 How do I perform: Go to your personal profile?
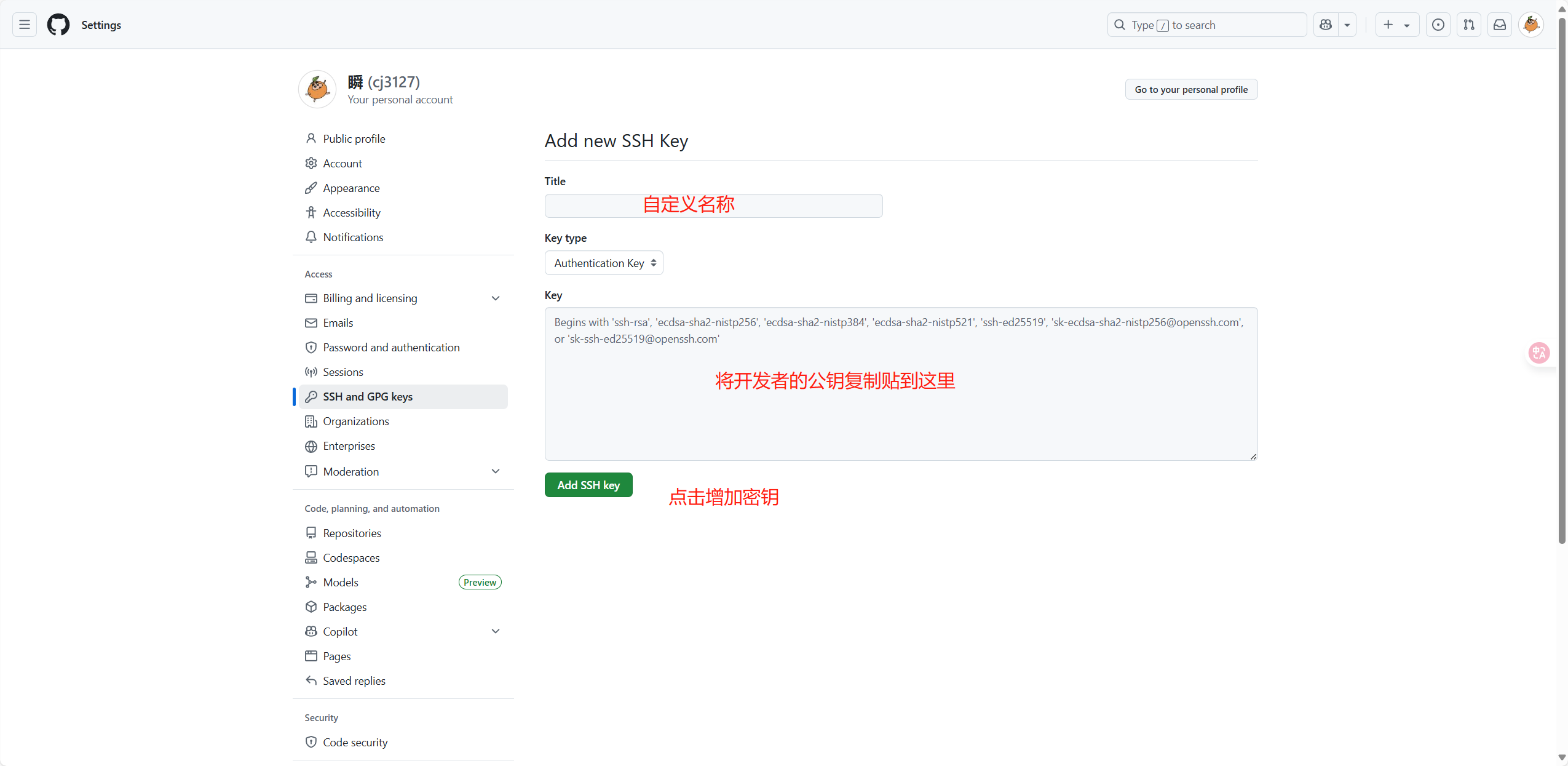(x=1191, y=89)
